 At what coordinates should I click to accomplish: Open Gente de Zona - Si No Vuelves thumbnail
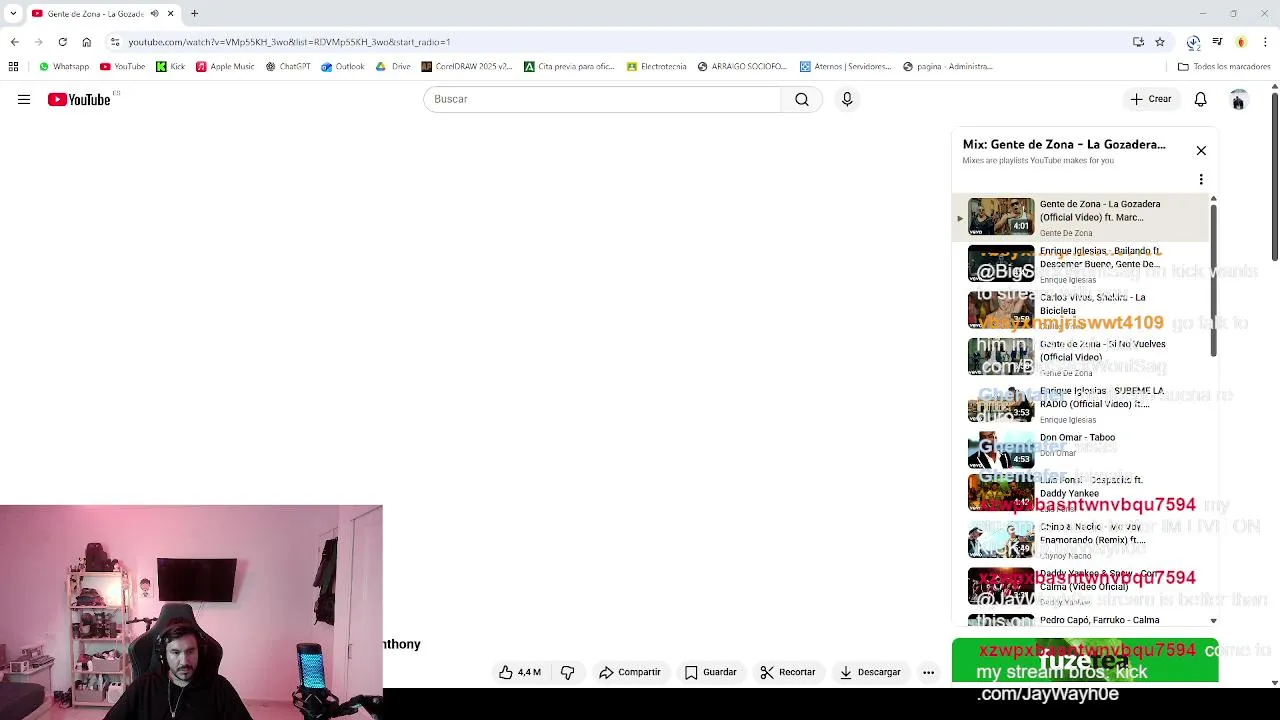[x=1001, y=356]
